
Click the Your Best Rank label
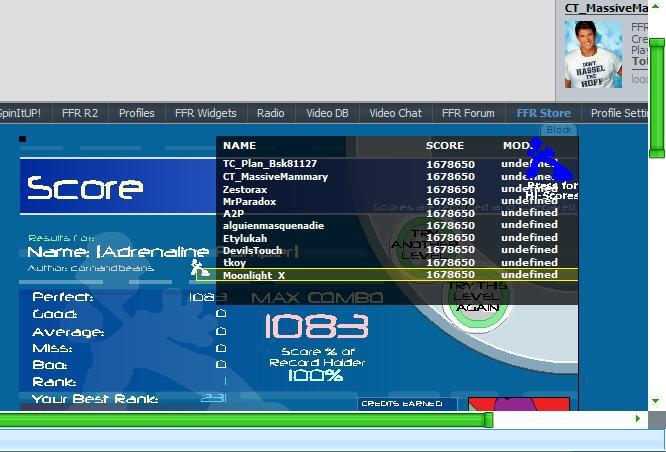click(95, 399)
